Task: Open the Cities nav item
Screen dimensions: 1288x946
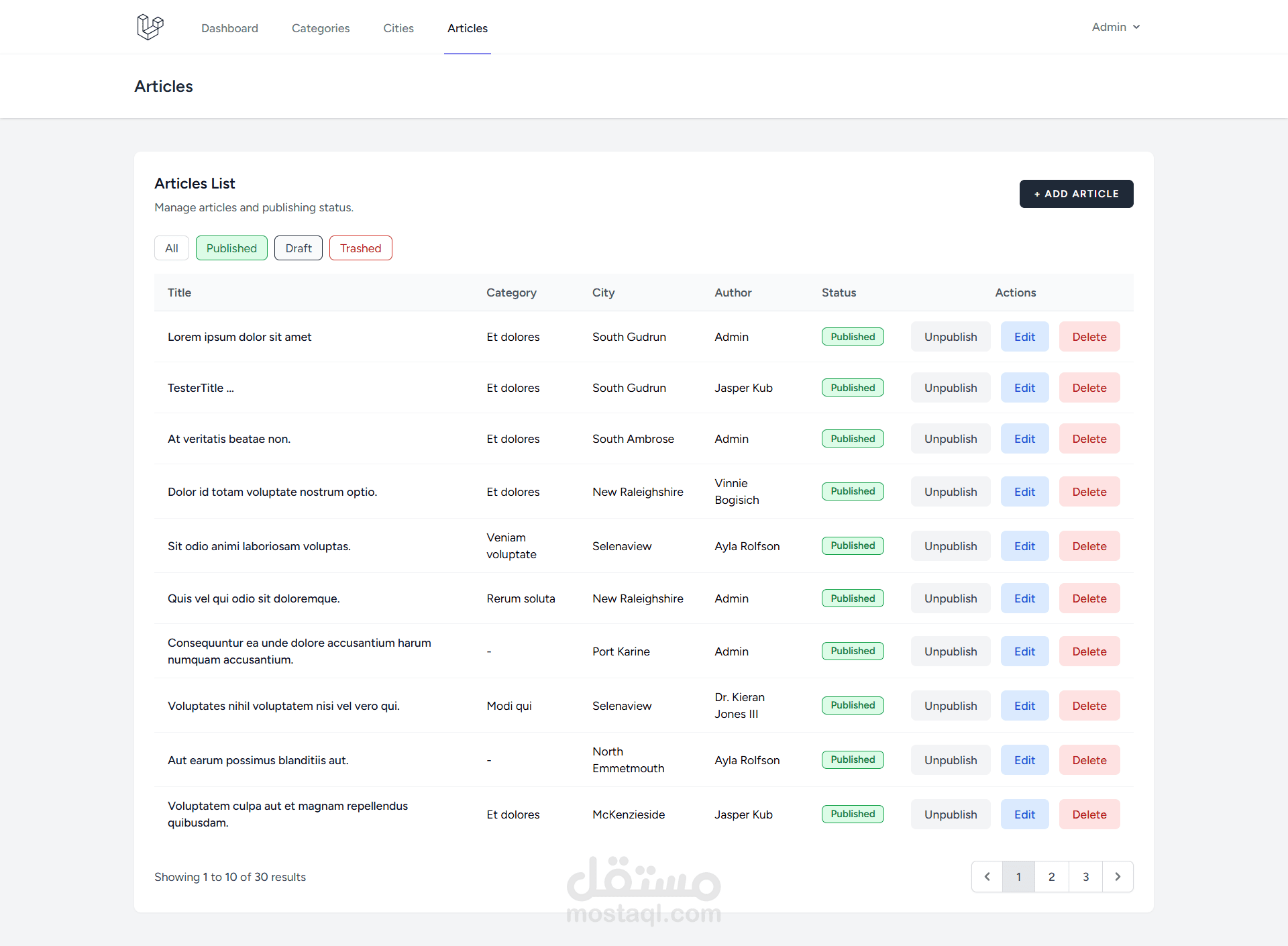Action: tap(398, 28)
